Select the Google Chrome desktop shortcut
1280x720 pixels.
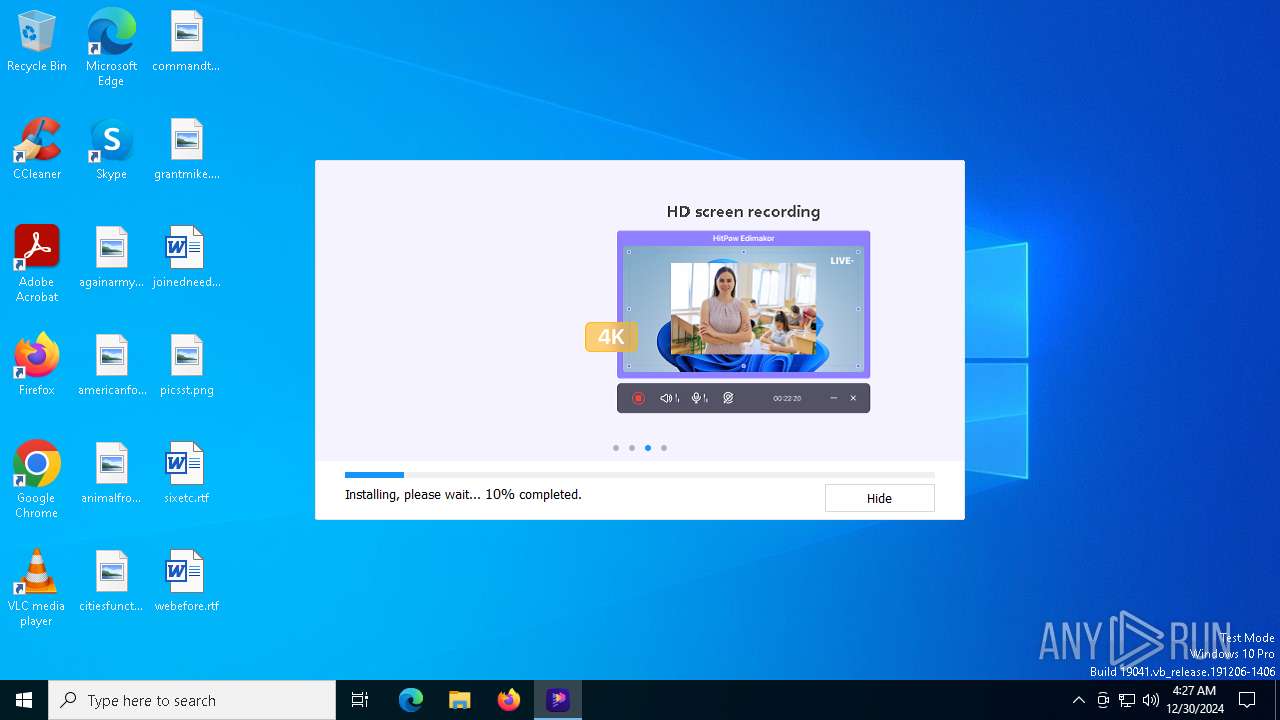coord(37,480)
